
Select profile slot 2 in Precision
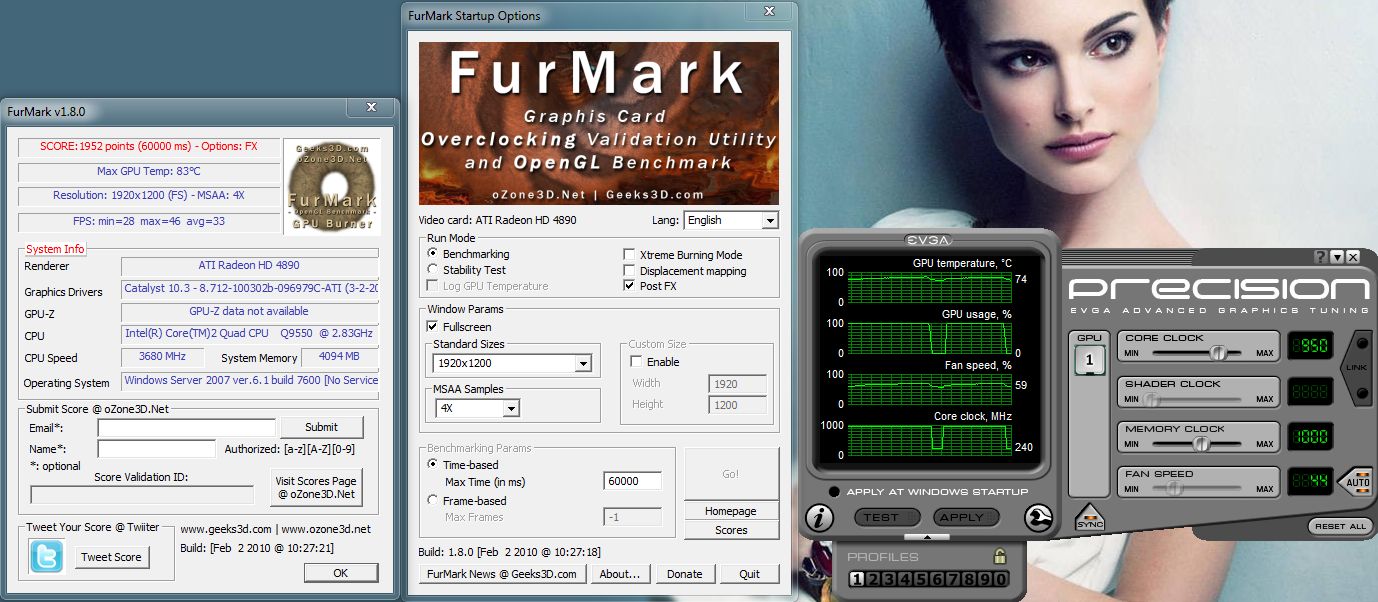click(x=872, y=579)
